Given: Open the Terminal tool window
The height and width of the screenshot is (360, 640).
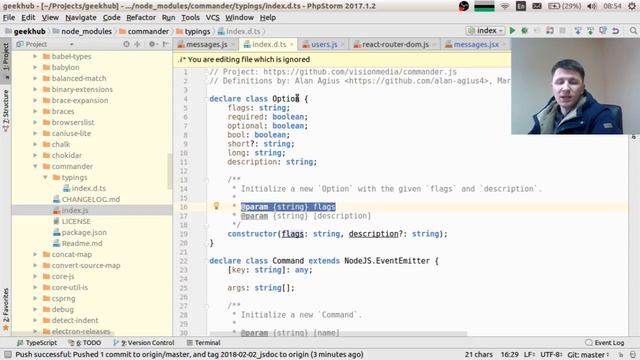Looking at the screenshot, I should (203, 342).
